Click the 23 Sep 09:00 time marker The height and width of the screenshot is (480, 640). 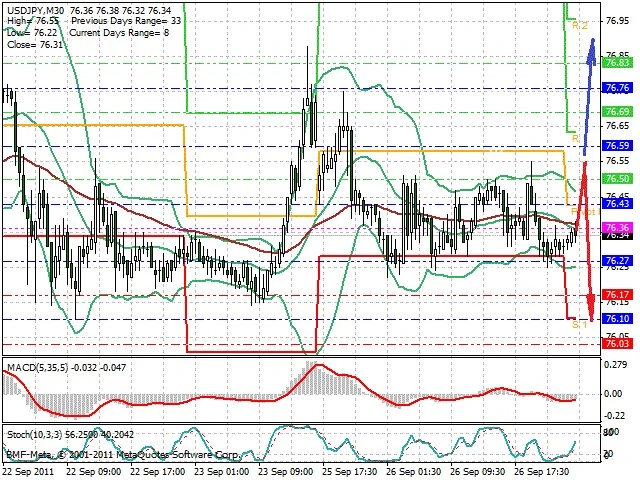(x=283, y=470)
